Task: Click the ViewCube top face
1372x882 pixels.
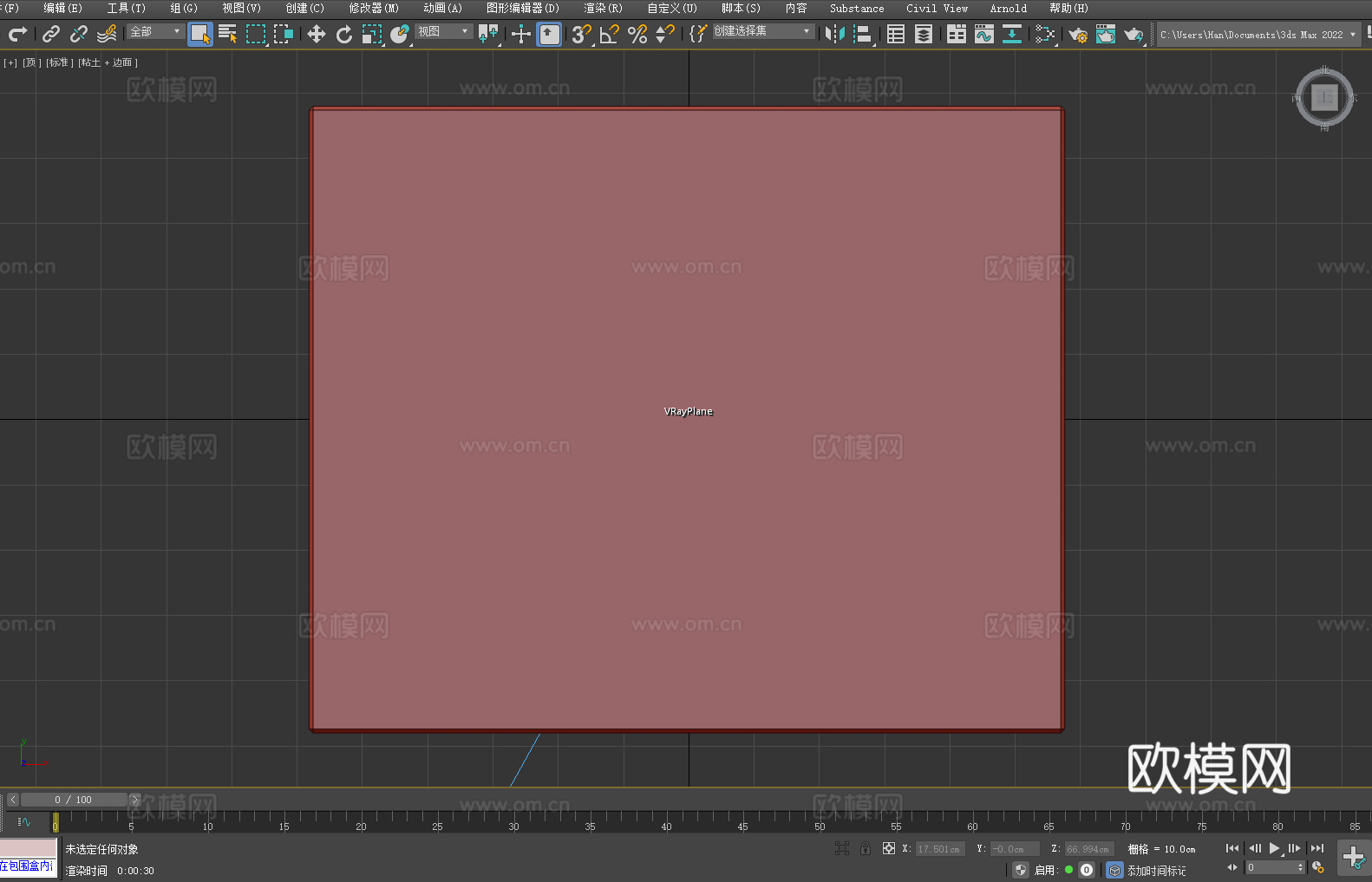Action: (1324, 97)
